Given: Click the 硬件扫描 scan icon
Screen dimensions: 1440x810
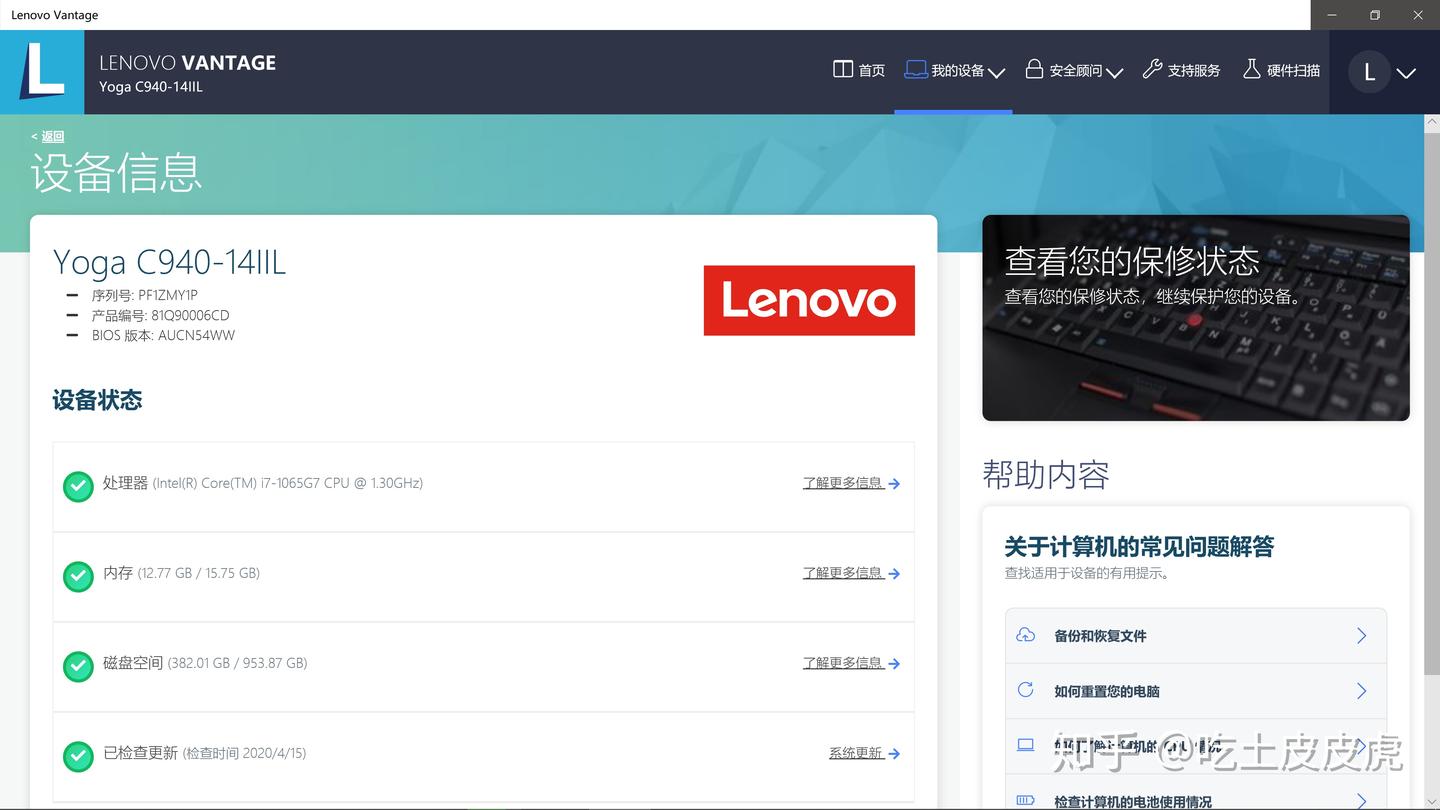Looking at the screenshot, I should coord(1251,69).
